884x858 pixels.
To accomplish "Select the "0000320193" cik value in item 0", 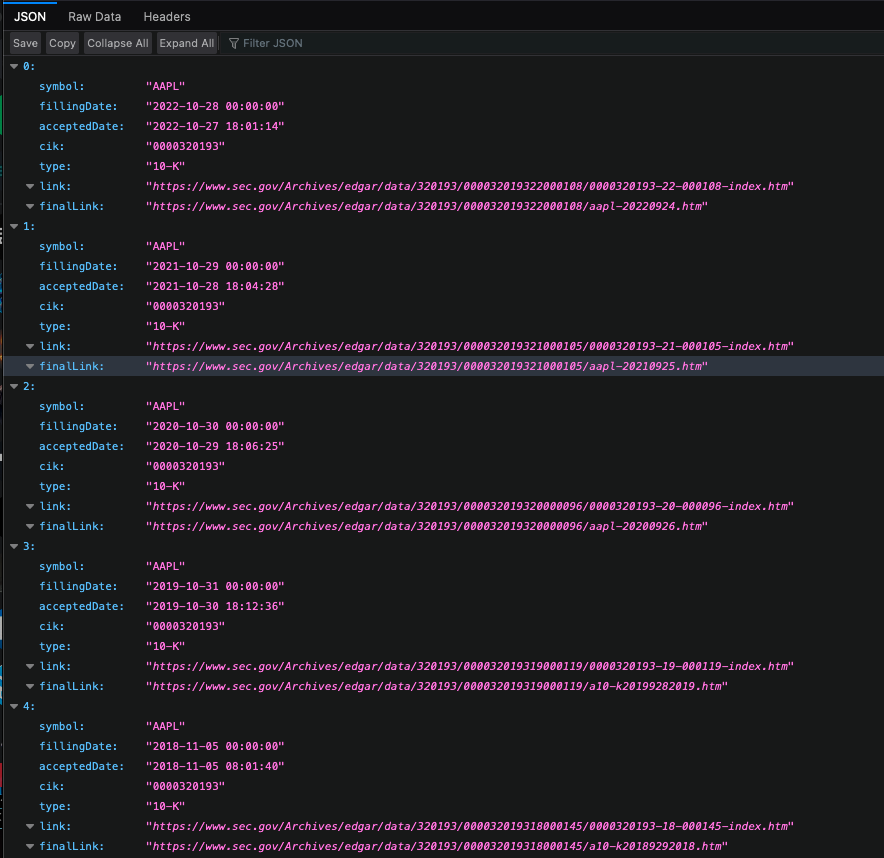I will [185, 147].
